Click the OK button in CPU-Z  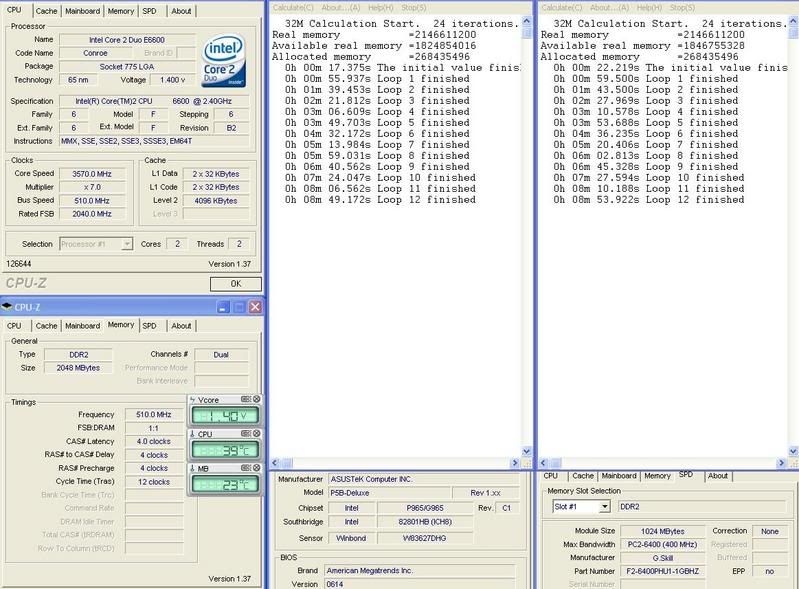[236, 284]
